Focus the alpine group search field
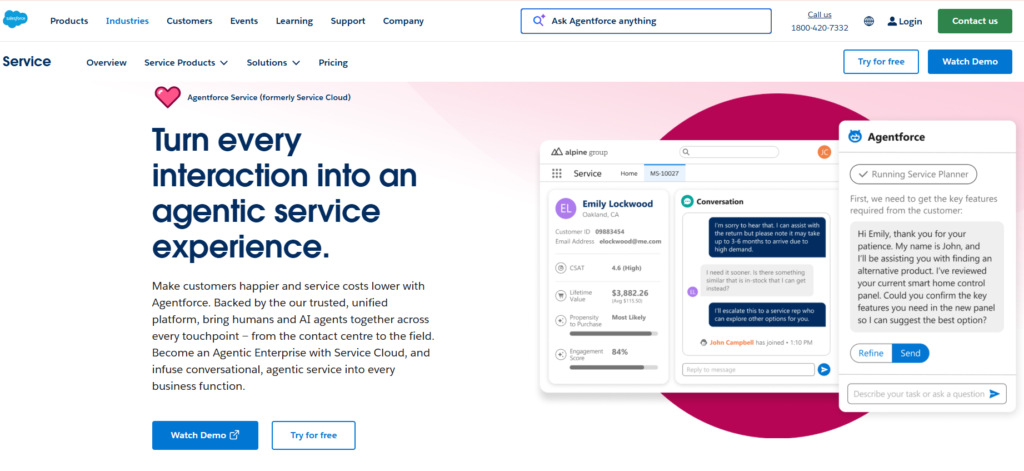 729,152
